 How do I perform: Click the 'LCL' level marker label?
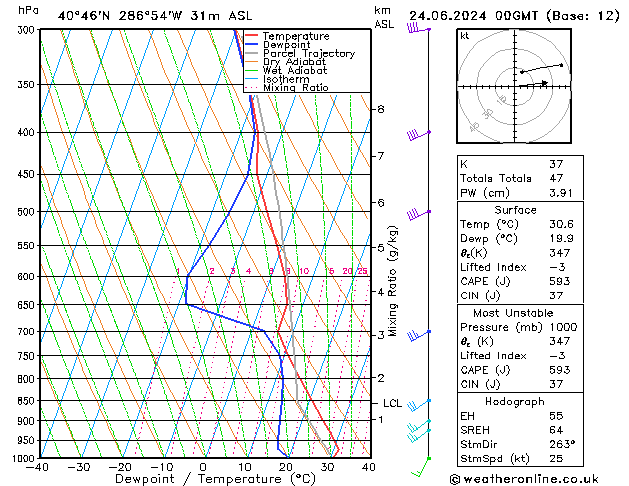(392, 403)
